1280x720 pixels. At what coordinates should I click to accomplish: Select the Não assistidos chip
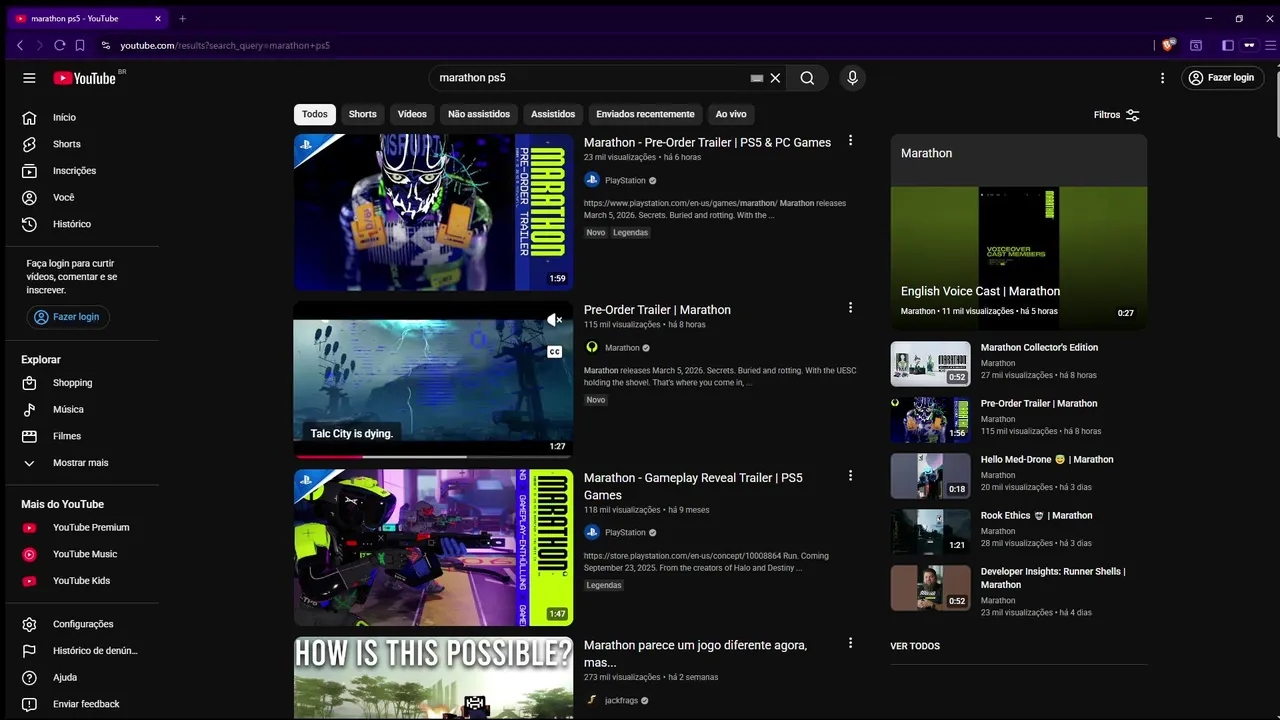point(479,114)
